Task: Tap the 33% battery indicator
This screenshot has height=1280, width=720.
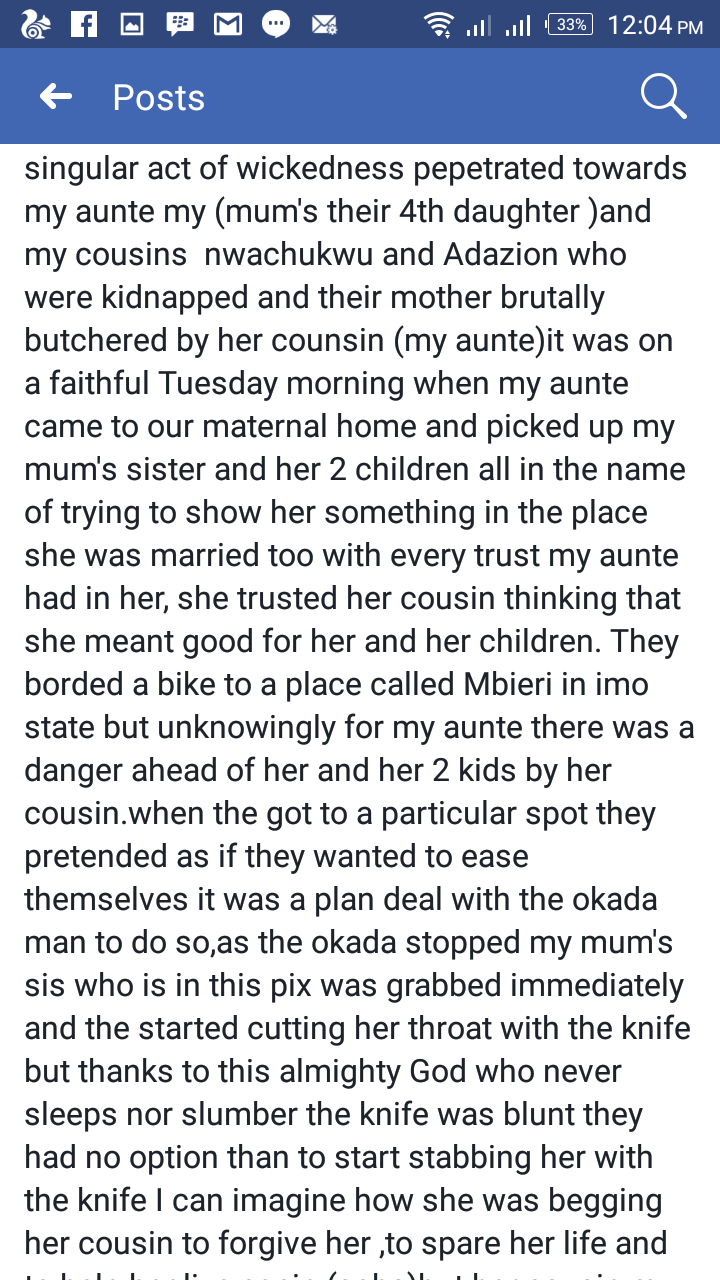Action: pos(570,25)
